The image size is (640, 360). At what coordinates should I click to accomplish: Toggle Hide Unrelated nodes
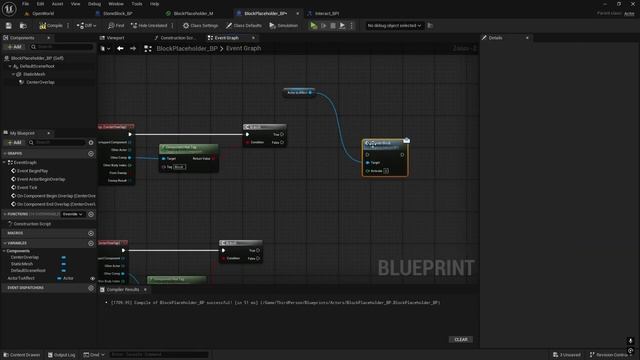[149, 26]
